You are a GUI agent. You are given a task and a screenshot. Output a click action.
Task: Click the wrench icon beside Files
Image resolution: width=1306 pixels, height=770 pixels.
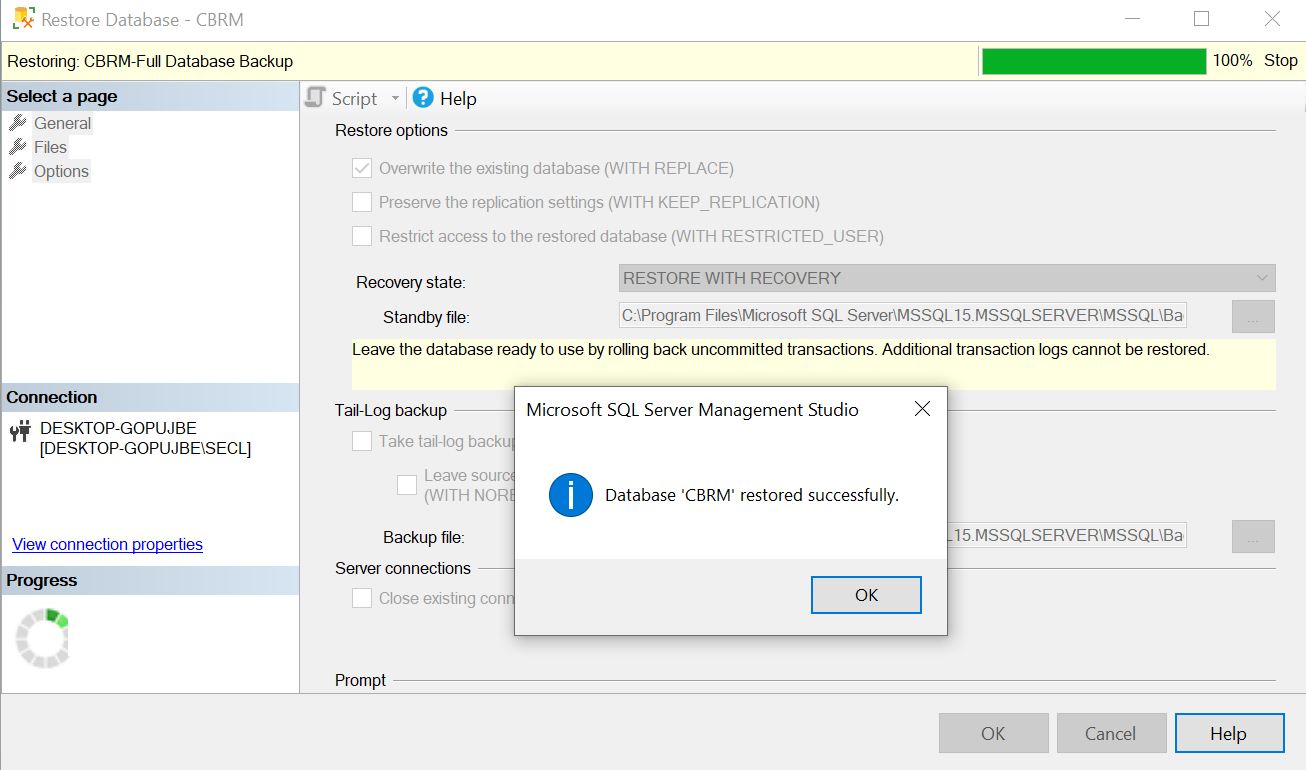tap(18, 147)
